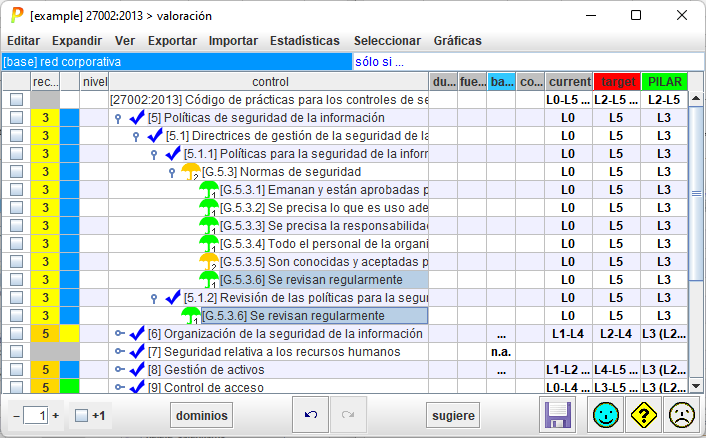Expand the [9] Control de acceso node
706x438 pixels.
[x=119, y=387]
